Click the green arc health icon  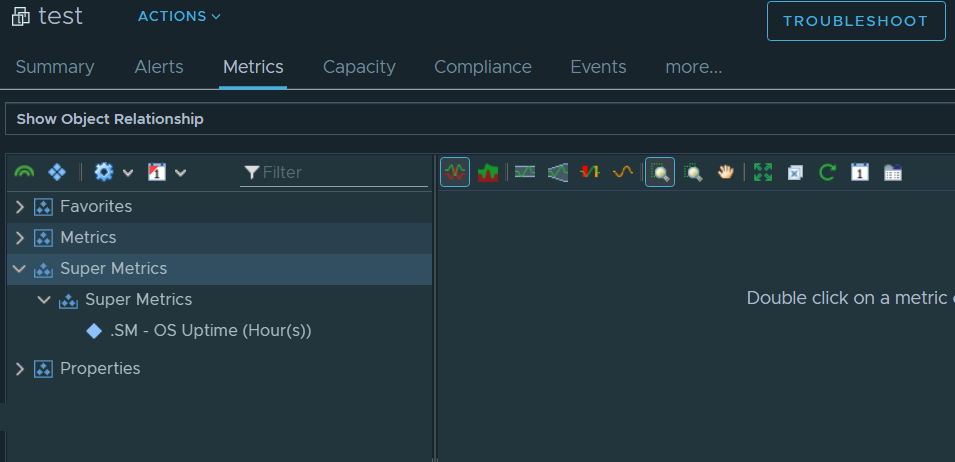pyautogui.click(x=24, y=172)
